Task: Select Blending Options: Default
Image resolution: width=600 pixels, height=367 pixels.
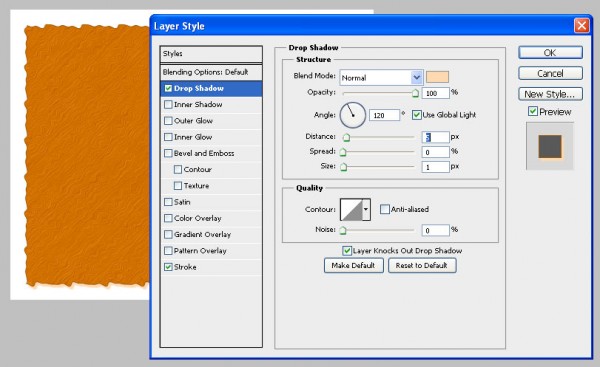Action: [x=211, y=72]
